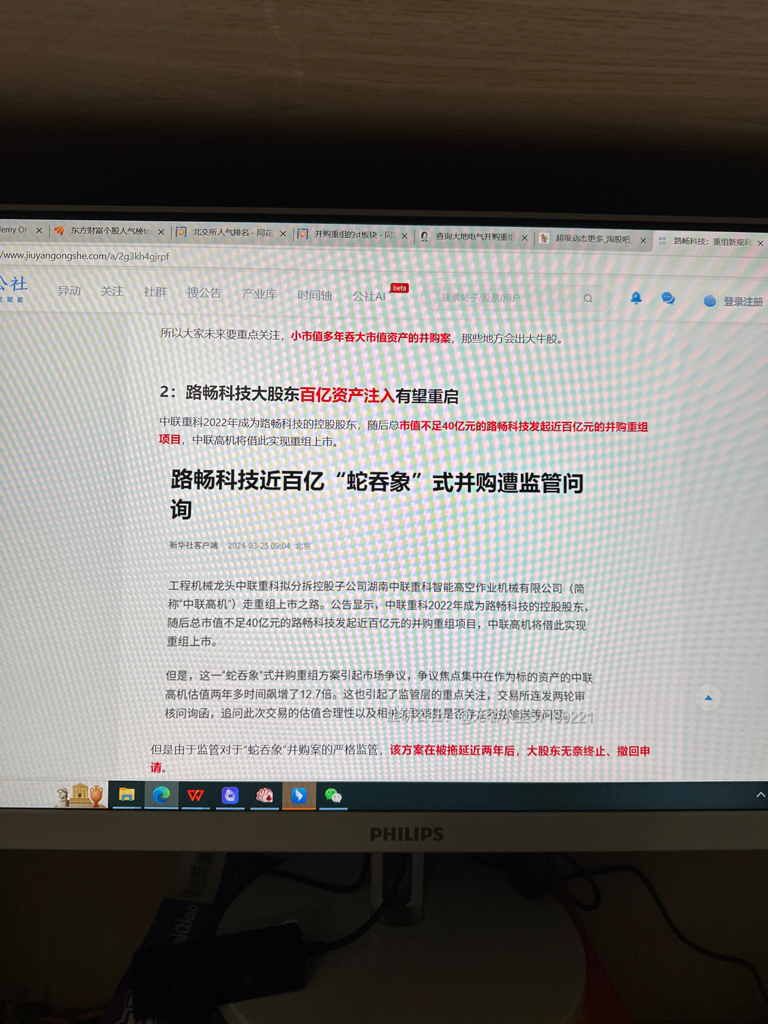Image resolution: width=768 pixels, height=1024 pixels.
Task: Open File Explorer from the taskbar
Action: [x=127, y=794]
